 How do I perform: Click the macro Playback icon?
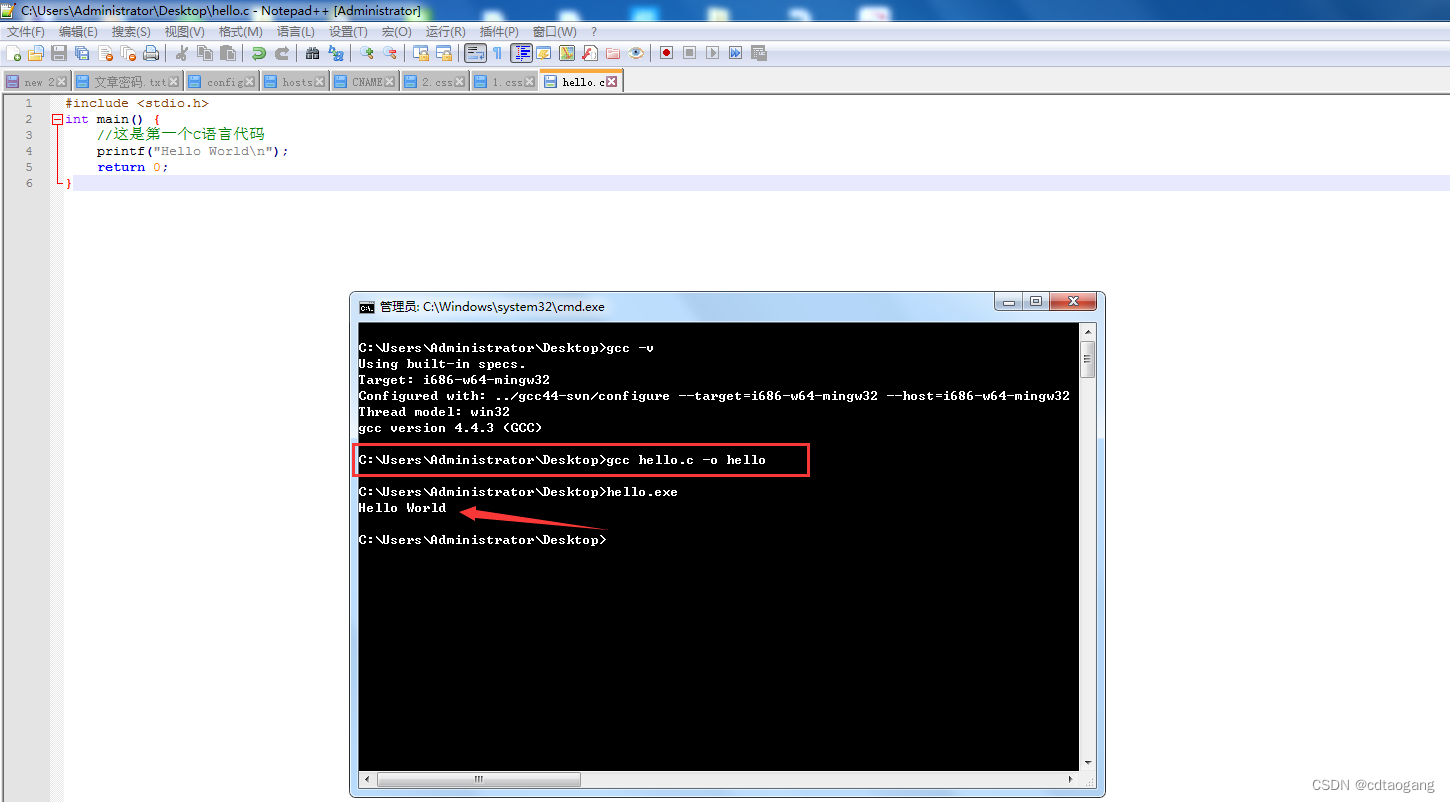tap(712, 53)
